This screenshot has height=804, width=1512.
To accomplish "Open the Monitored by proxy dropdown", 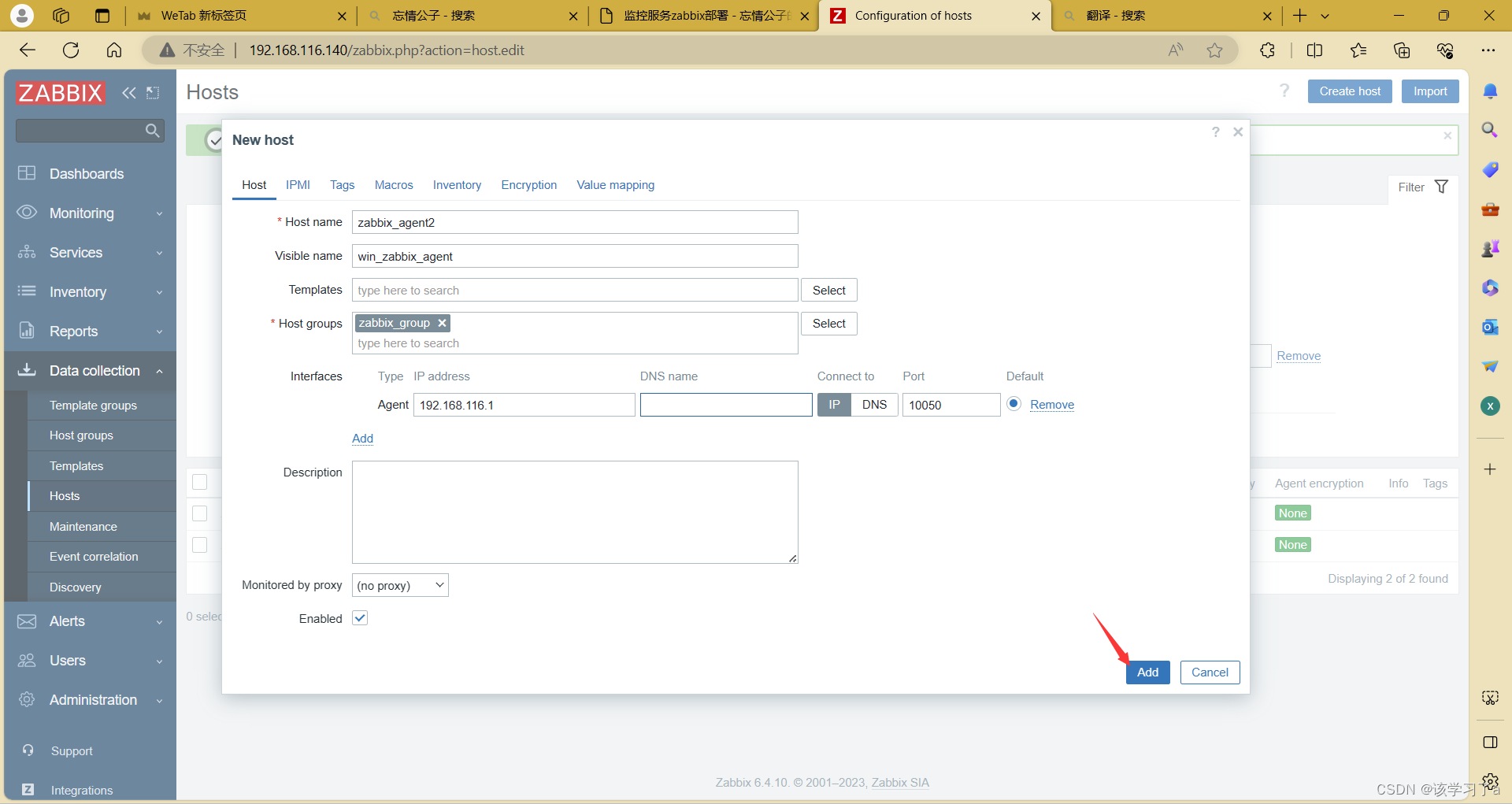I will tap(400, 585).
